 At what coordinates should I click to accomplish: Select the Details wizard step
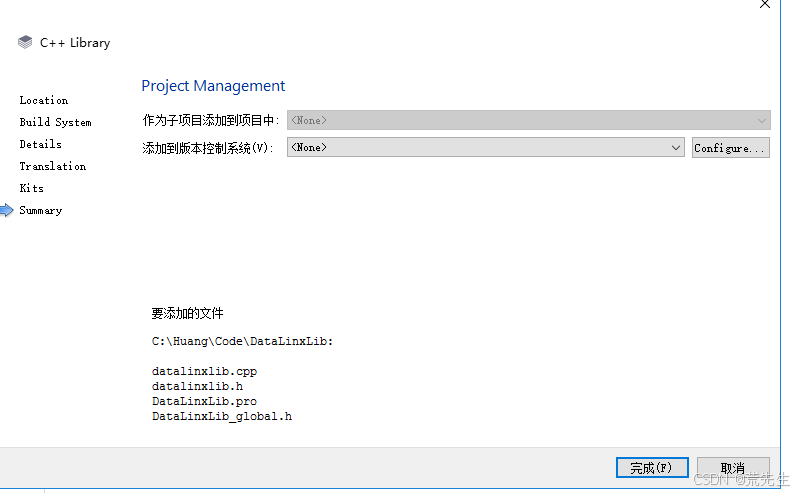click(41, 144)
